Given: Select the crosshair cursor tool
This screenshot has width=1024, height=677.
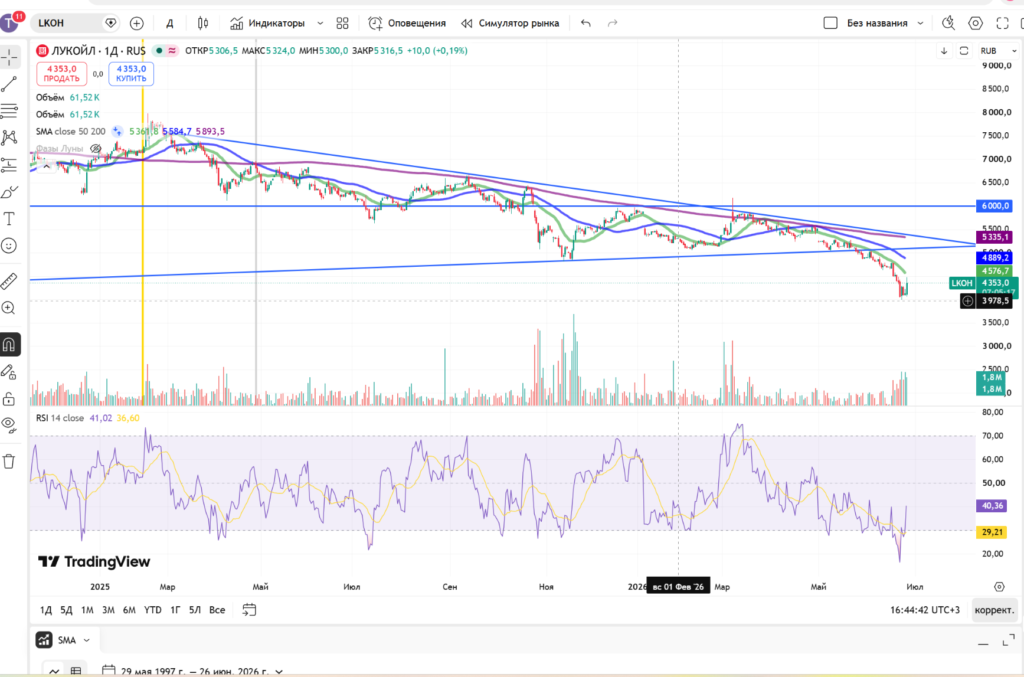Looking at the screenshot, I should [9, 57].
